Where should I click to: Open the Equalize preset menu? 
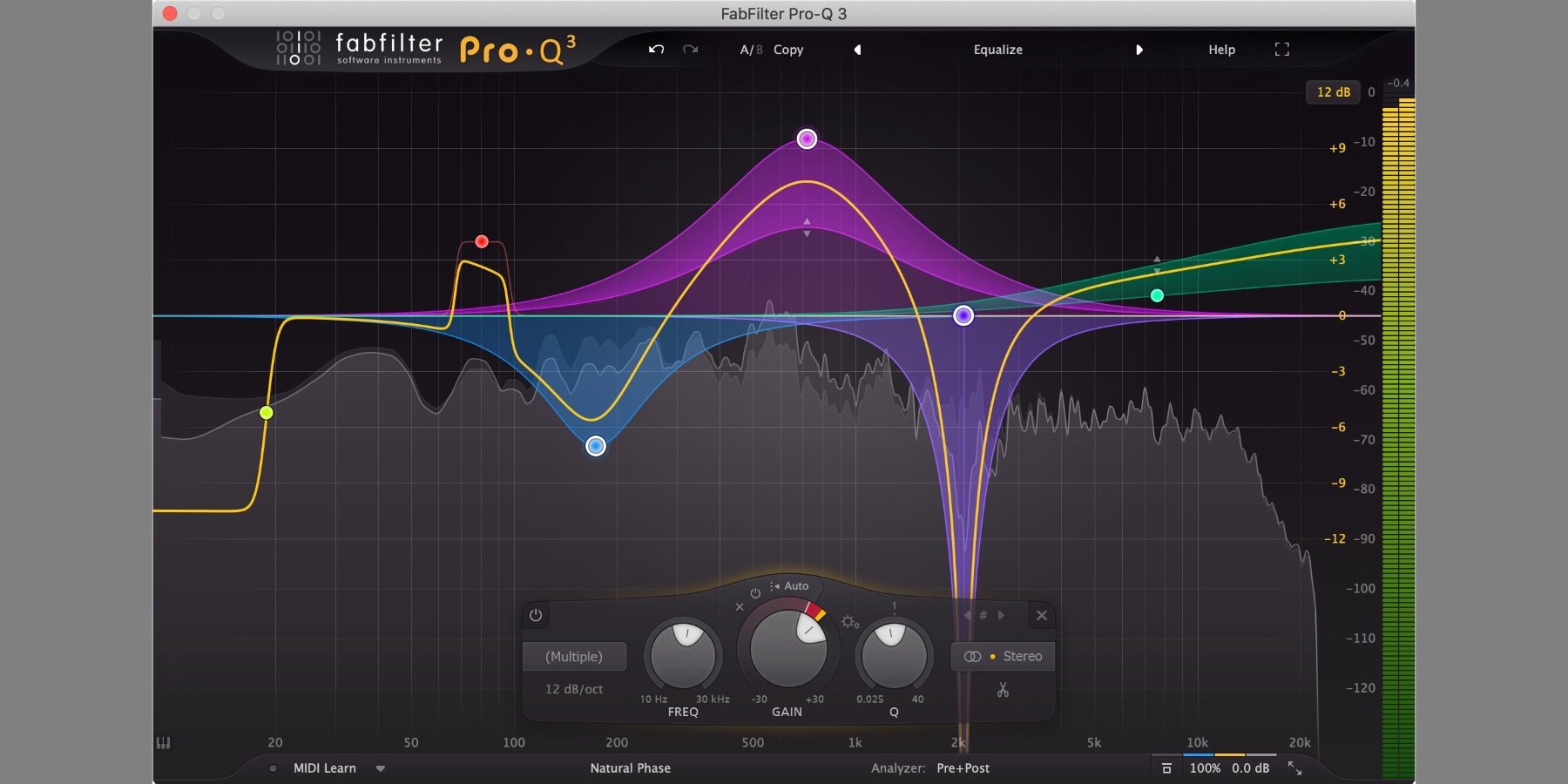coord(998,50)
